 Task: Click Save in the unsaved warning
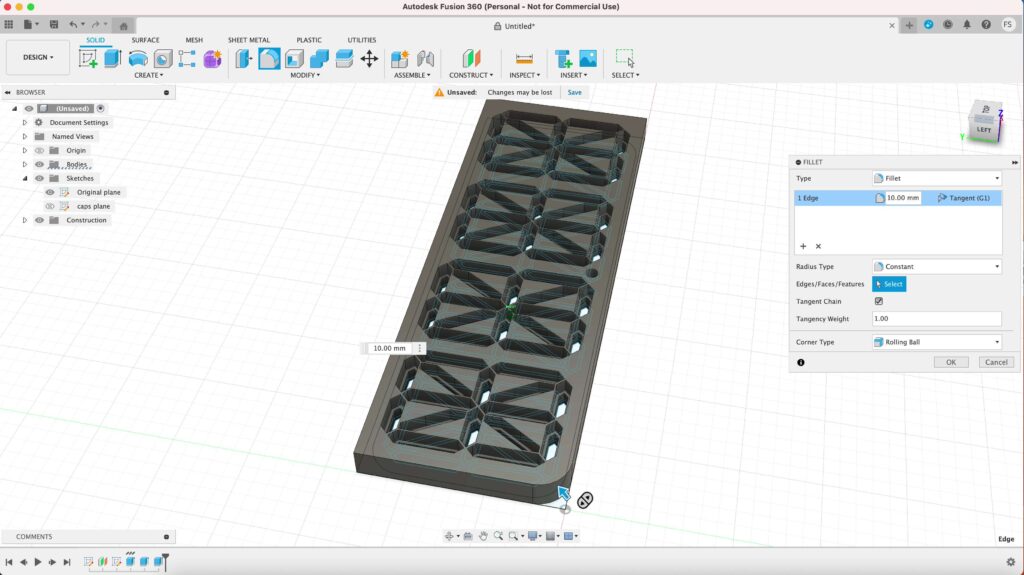coord(574,92)
